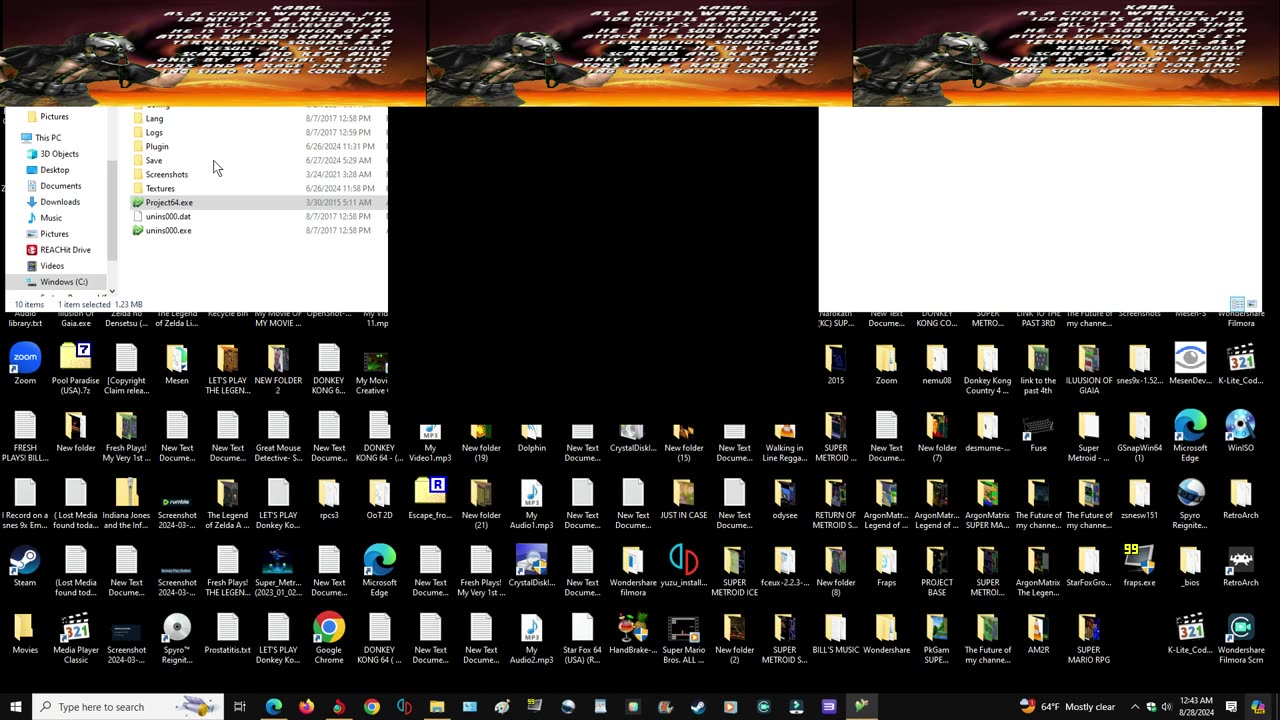Open REACHit Drive in navigation pane
1280x720 pixels.
pyautogui.click(x=65, y=250)
